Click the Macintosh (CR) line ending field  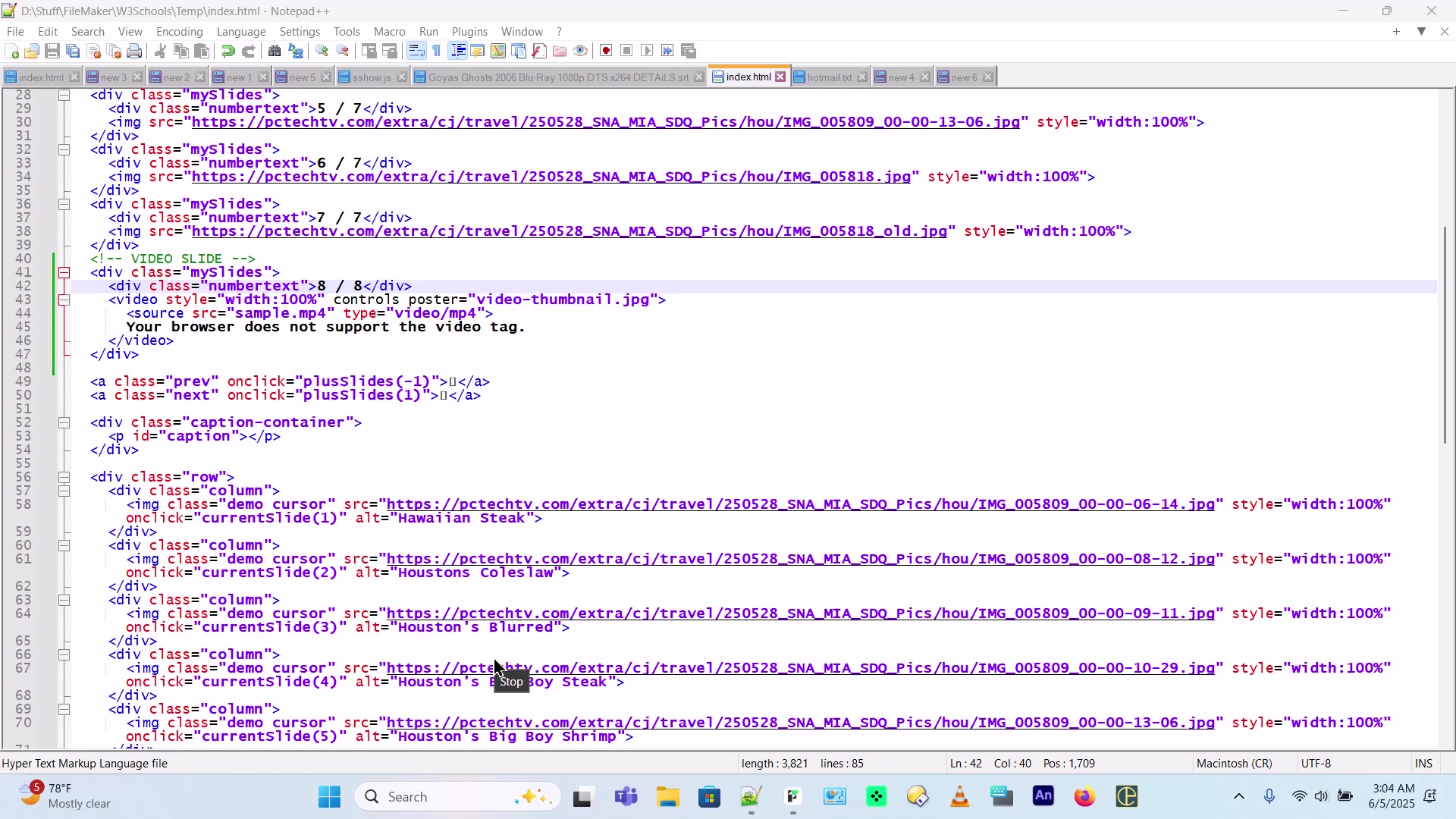click(1234, 764)
